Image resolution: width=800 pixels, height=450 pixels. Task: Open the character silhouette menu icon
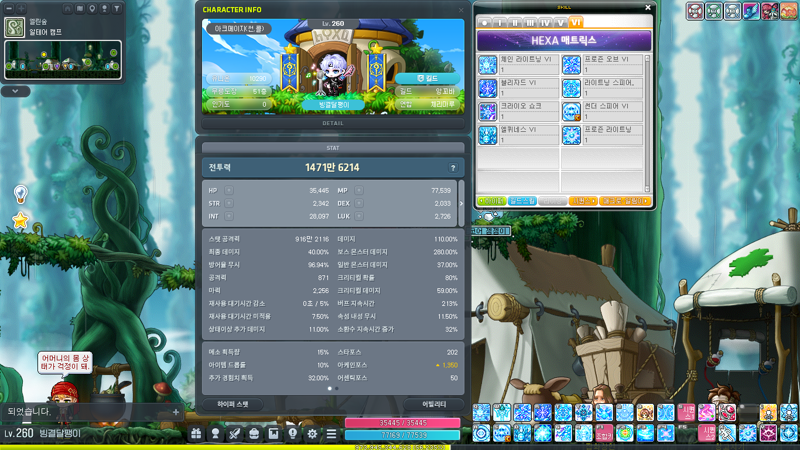click(x=215, y=434)
